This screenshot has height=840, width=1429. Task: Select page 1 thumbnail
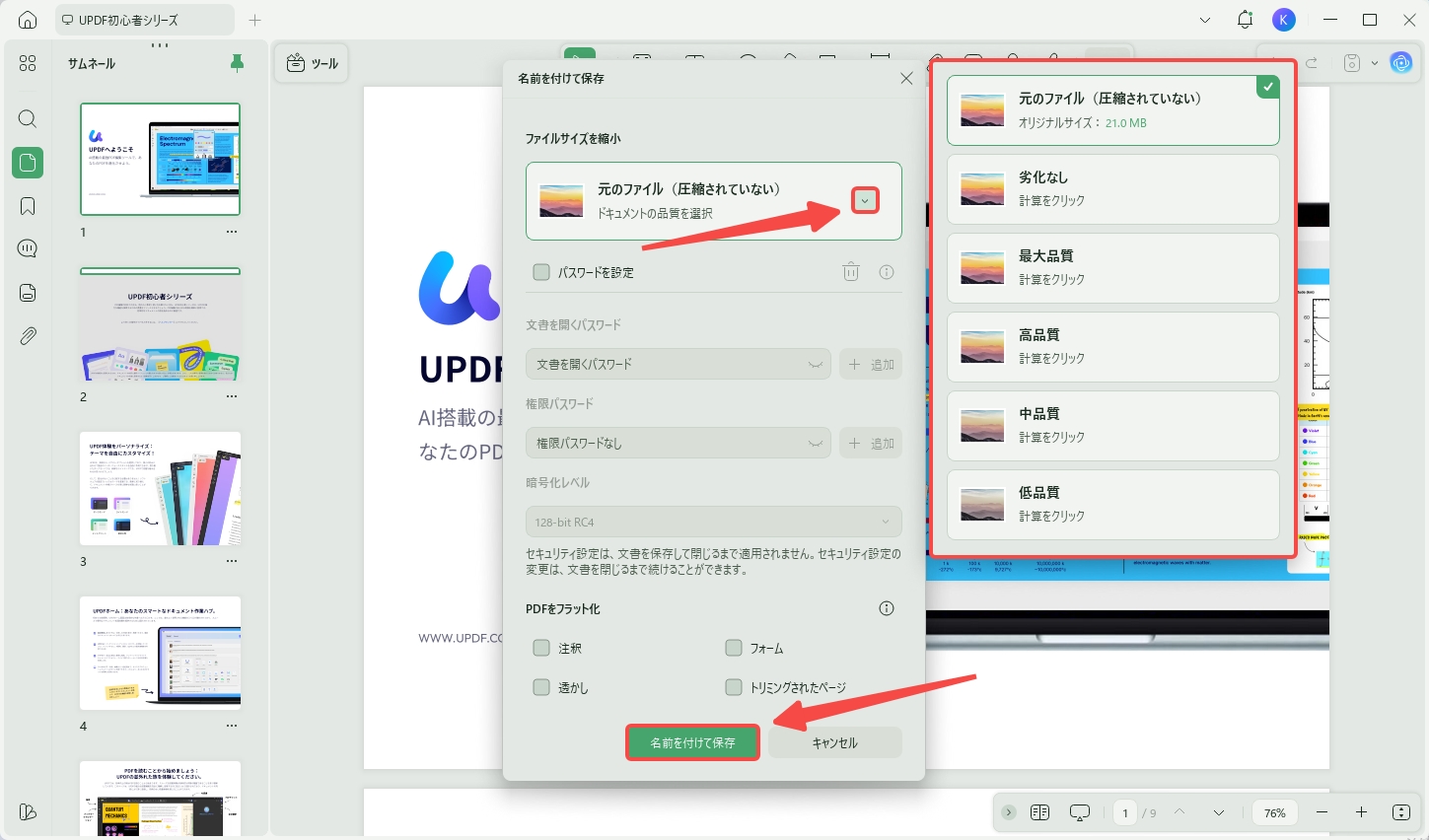(160, 159)
